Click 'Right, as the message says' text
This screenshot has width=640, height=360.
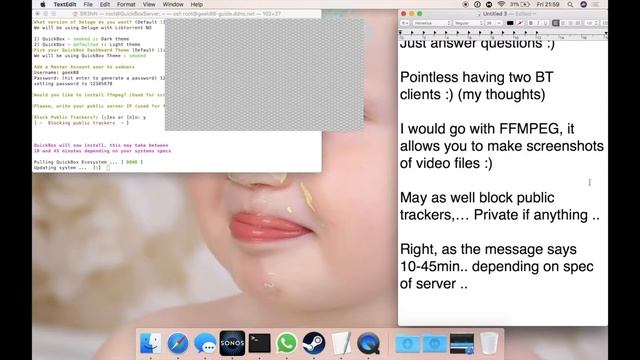[x=488, y=249]
